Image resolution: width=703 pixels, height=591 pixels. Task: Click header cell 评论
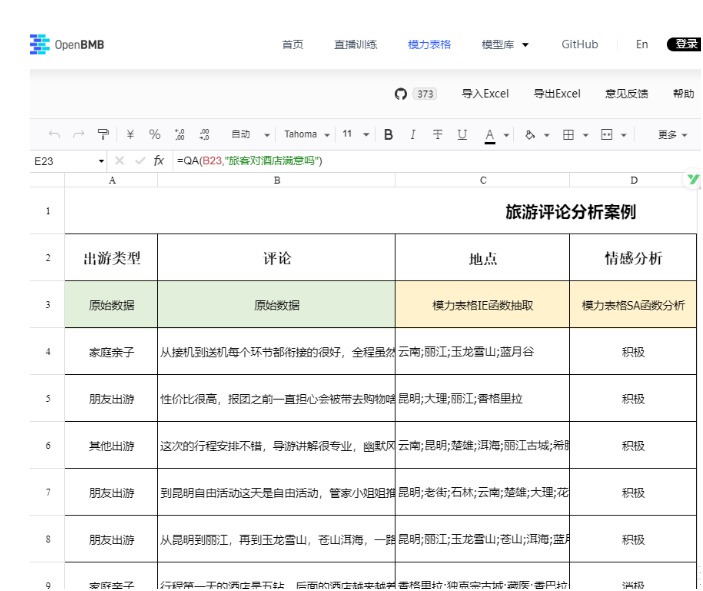point(277,258)
